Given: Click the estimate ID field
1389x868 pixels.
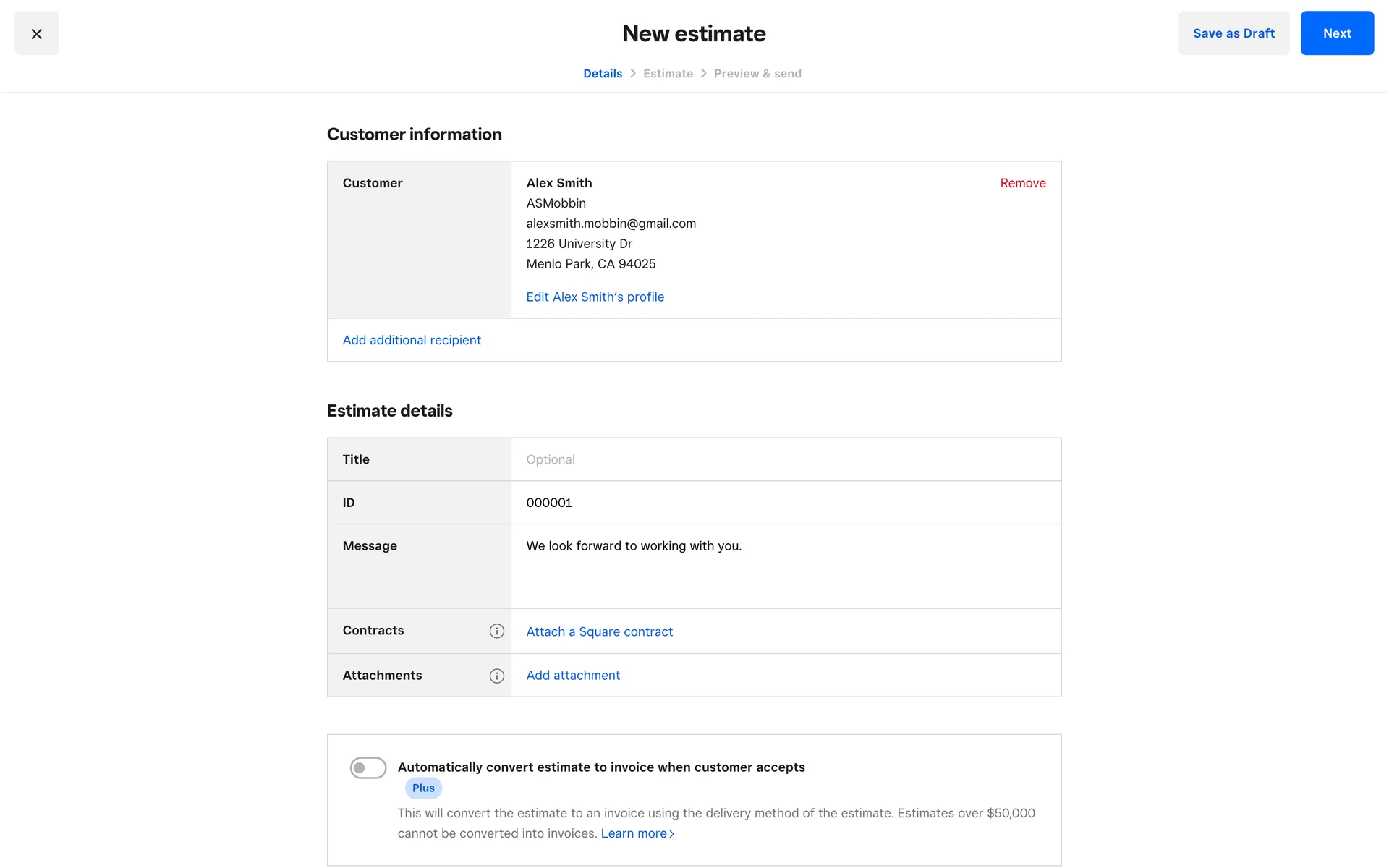Looking at the screenshot, I should coord(785,503).
